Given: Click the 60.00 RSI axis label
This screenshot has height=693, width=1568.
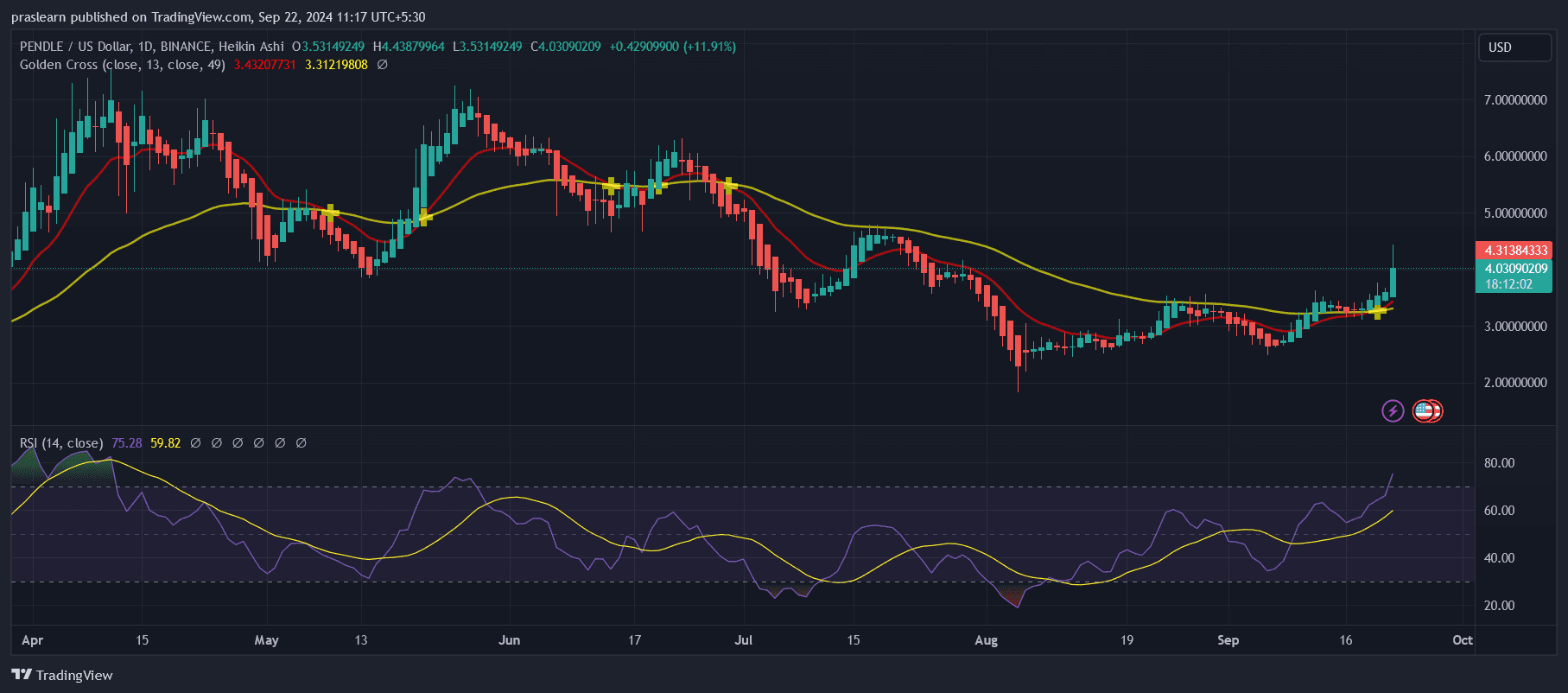Looking at the screenshot, I should pyautogui.click(x=1499, y=511).
